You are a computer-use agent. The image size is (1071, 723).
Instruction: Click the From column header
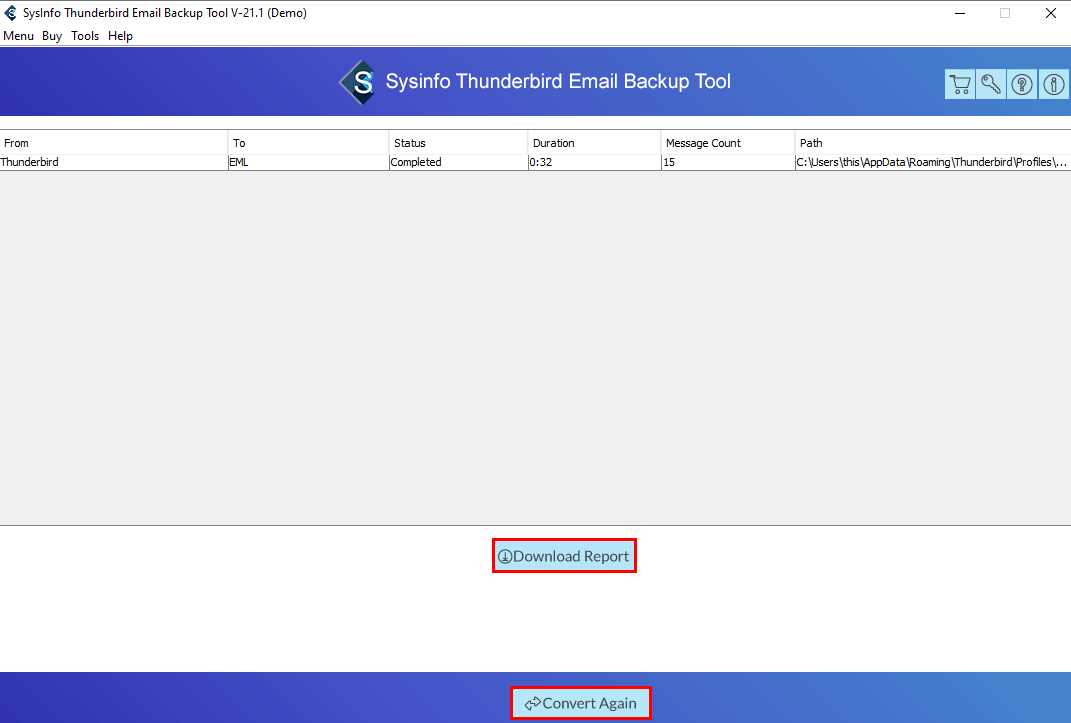coord(113,143)
